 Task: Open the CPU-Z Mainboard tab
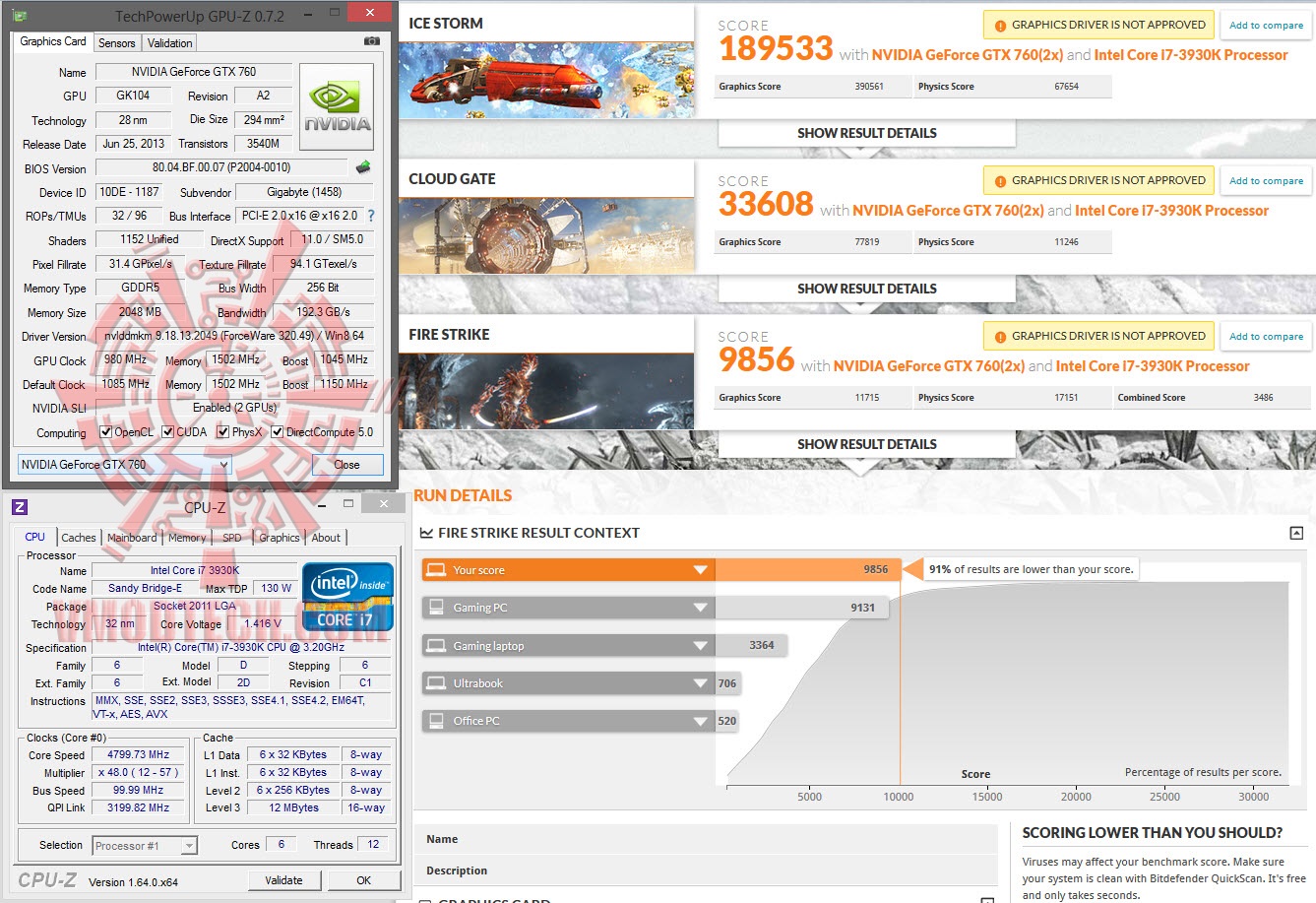click(x=132, y=538)
